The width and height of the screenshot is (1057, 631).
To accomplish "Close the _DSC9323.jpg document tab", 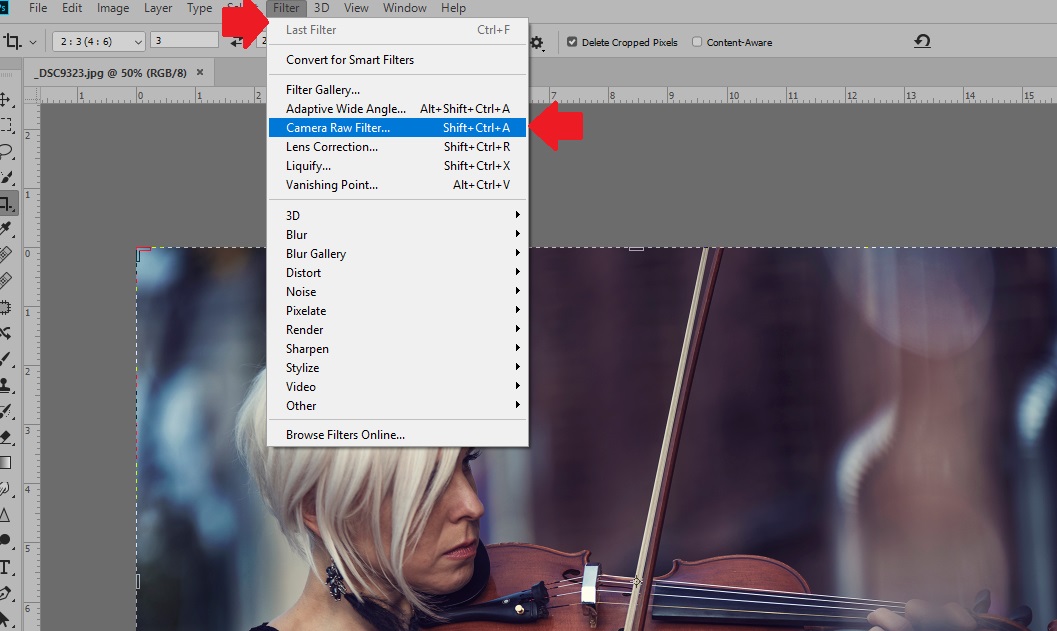I will click(200, 72).
